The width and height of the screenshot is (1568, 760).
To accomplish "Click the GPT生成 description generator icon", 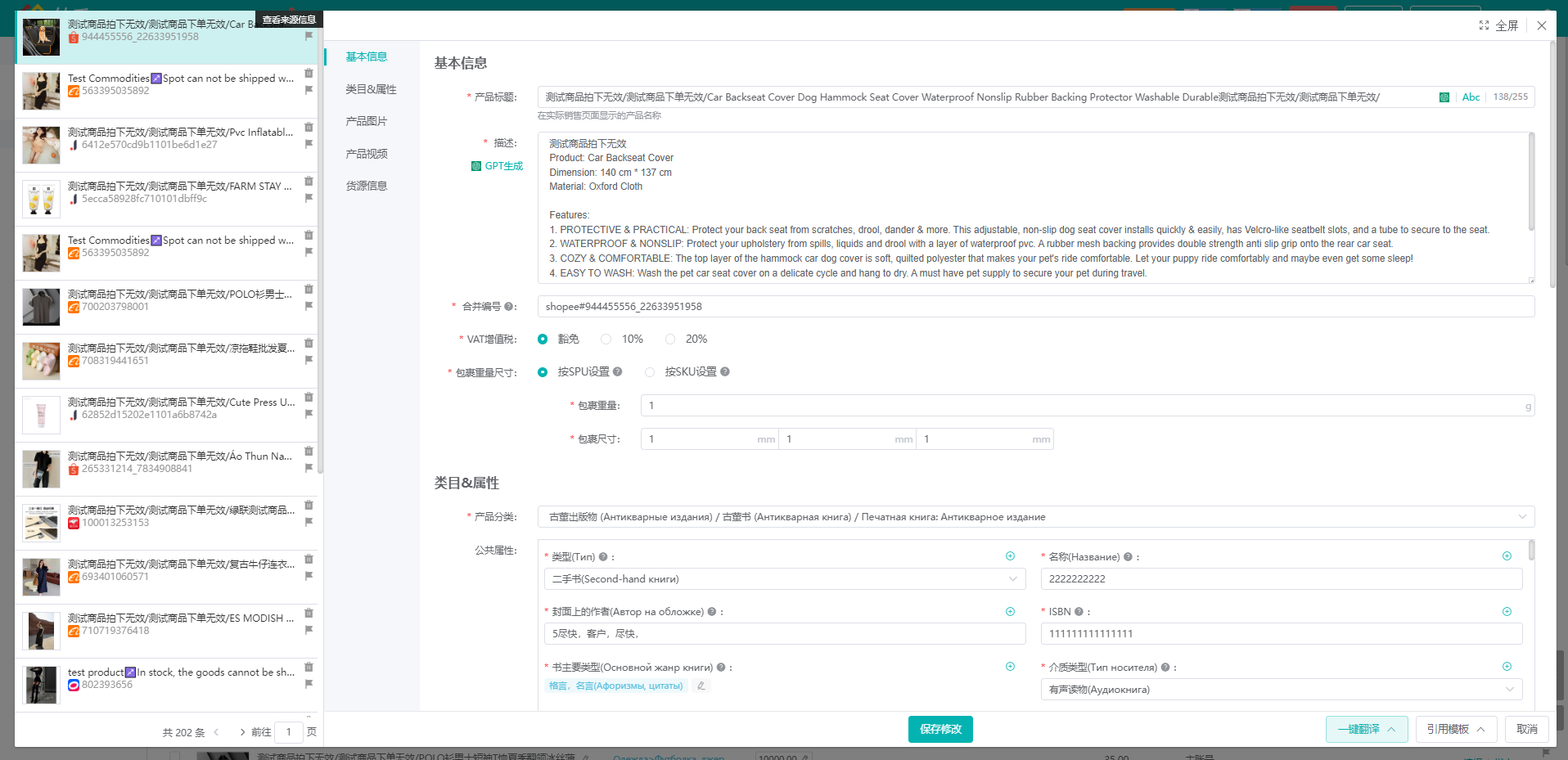I will pos(476,166).
